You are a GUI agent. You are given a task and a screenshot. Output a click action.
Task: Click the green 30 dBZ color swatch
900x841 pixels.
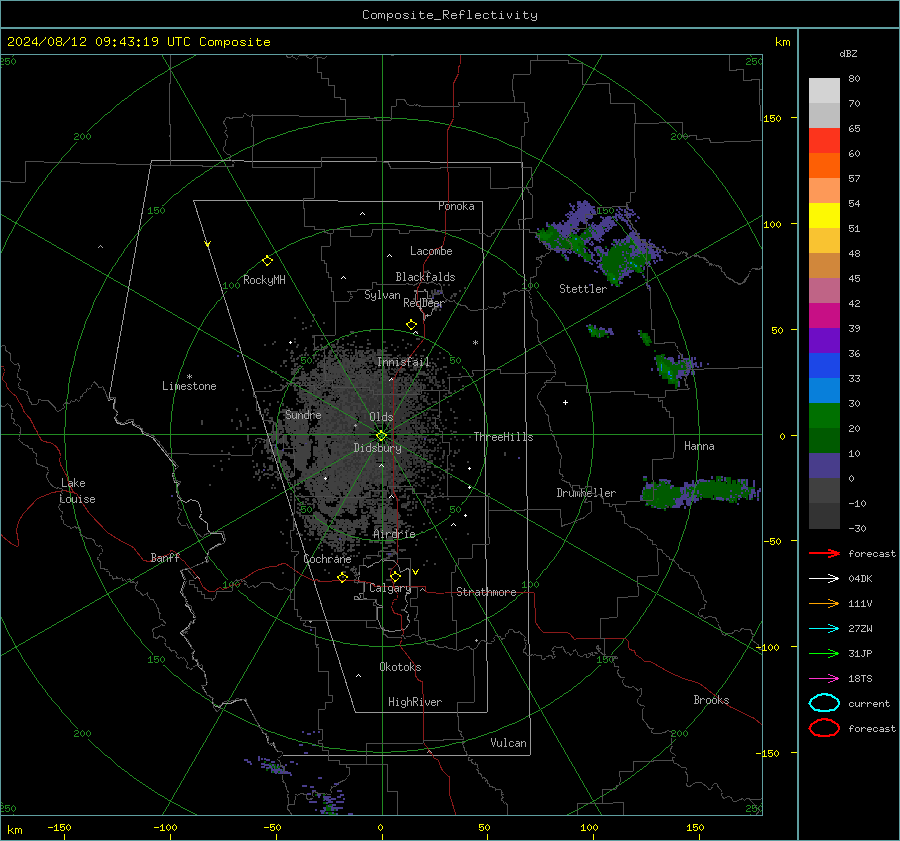pos(824,415)
